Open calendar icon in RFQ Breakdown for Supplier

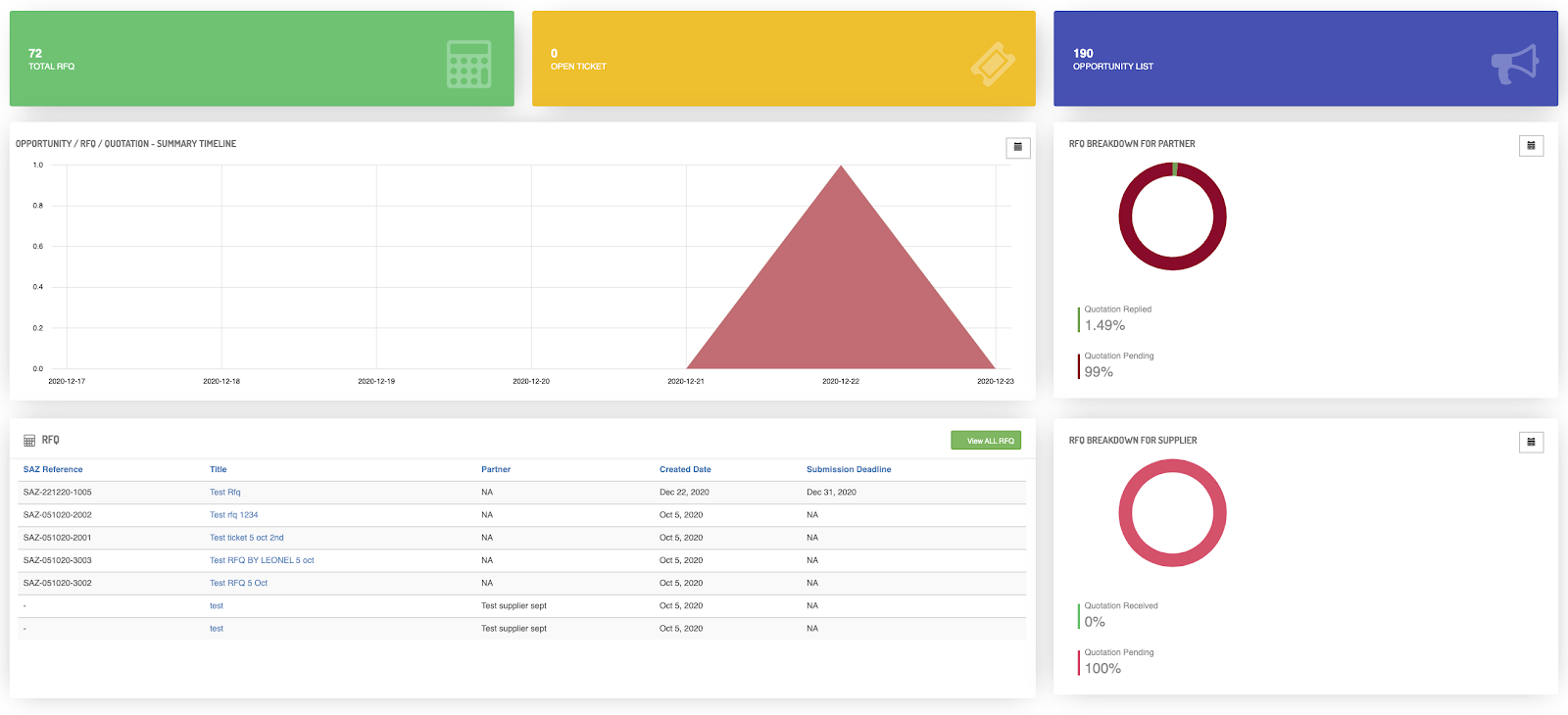(1531, 443)
